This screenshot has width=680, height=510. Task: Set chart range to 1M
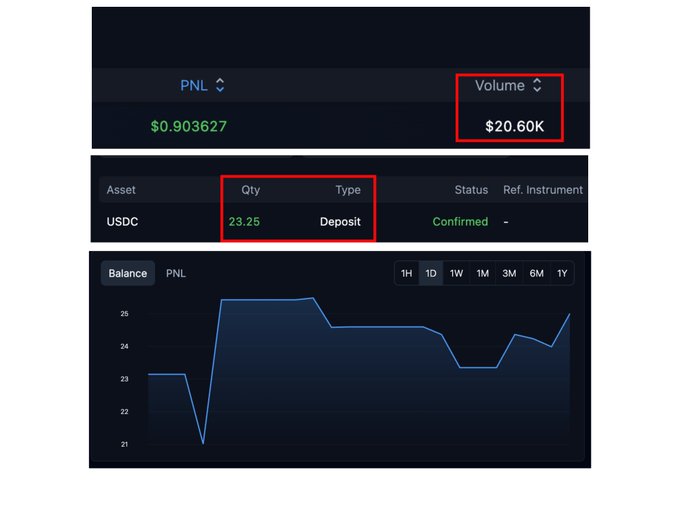[x=483, y=273]
